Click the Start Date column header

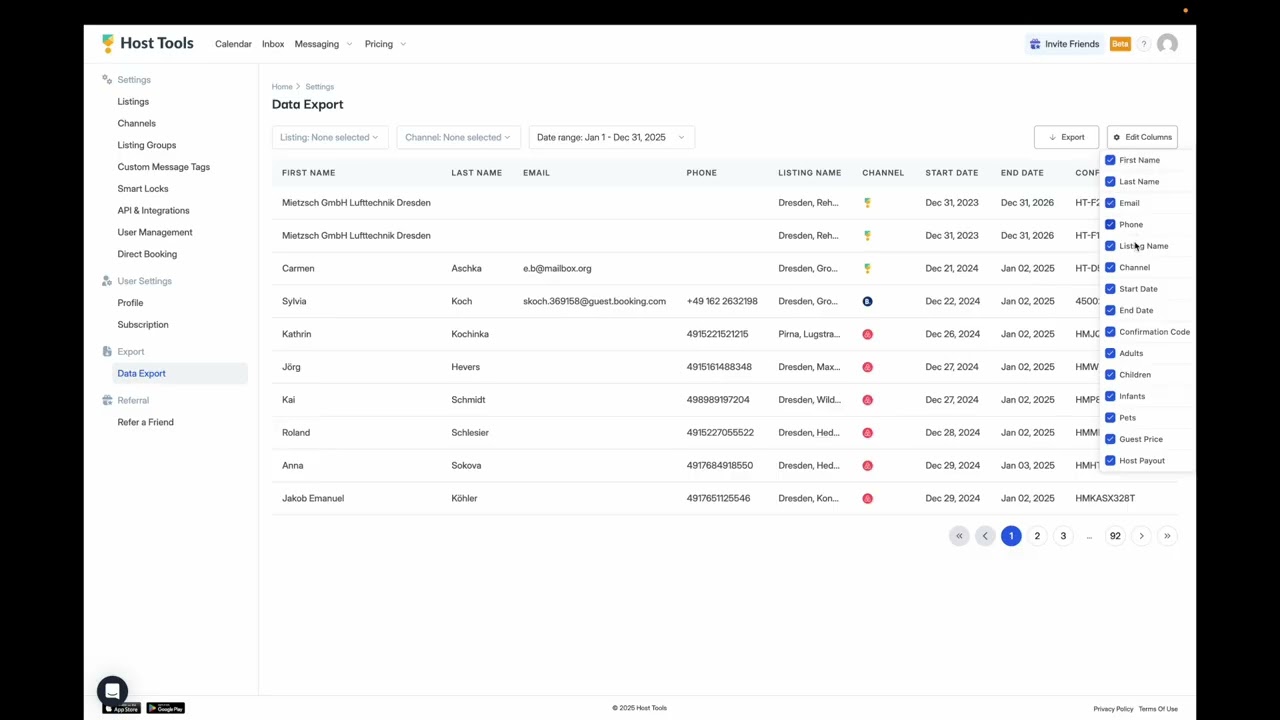point(952,173)
